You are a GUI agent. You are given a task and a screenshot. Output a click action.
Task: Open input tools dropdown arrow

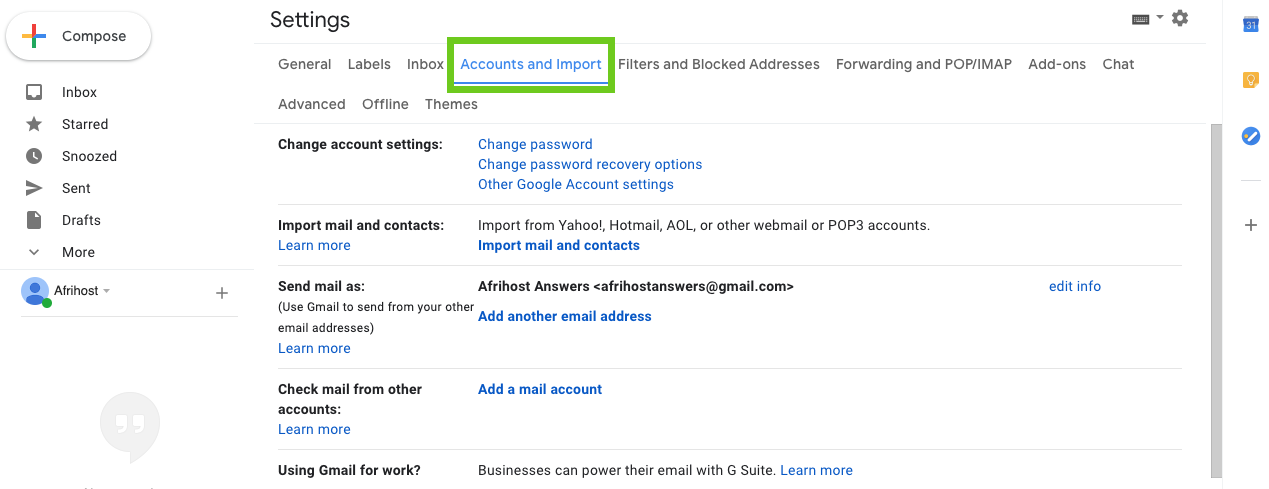[x=1160, y=17]
